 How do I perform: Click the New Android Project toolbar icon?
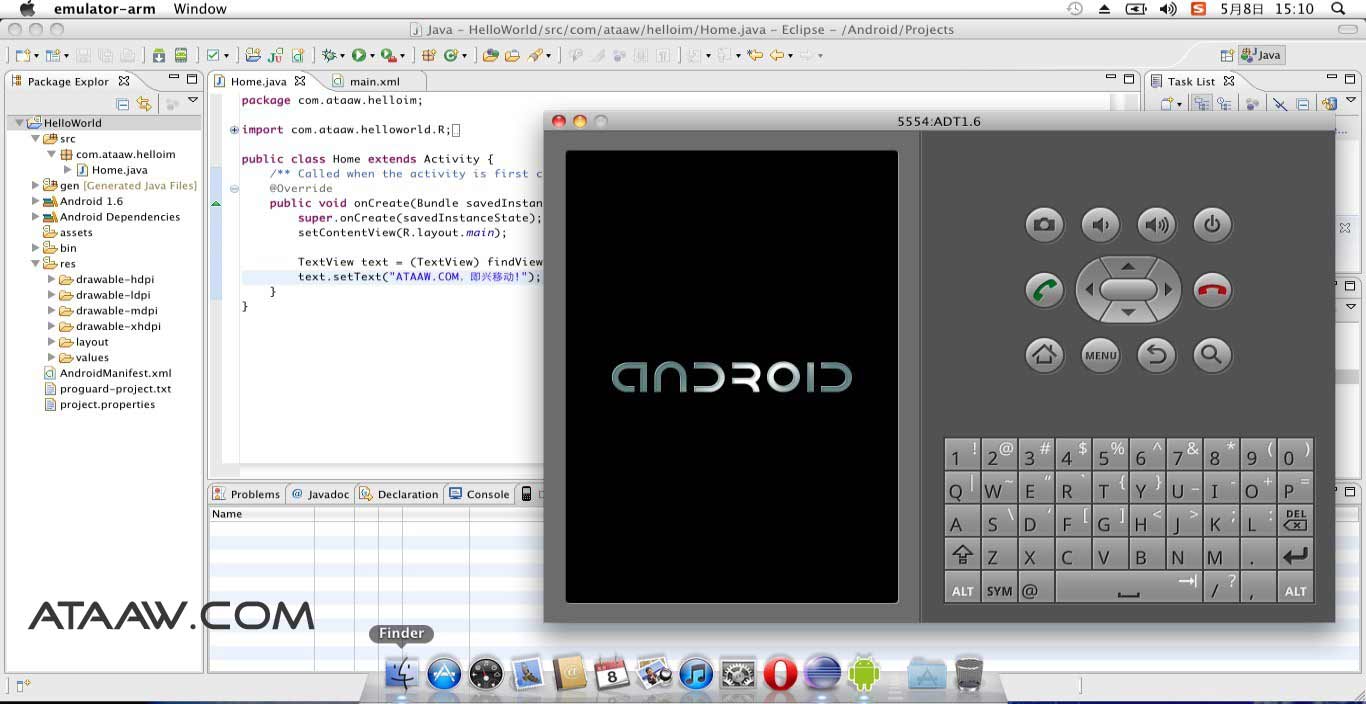tap(252, 55)
